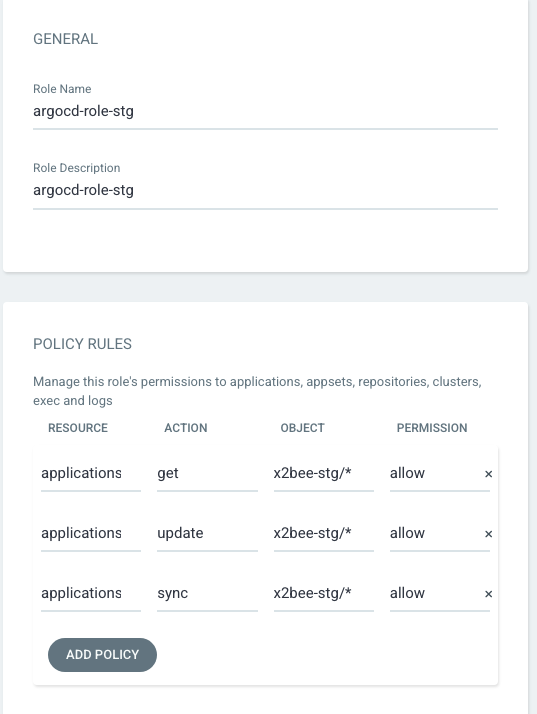This screenshot has height=714, width=537.
Task: Open resource field in the sync row
Action: (91, 593)
